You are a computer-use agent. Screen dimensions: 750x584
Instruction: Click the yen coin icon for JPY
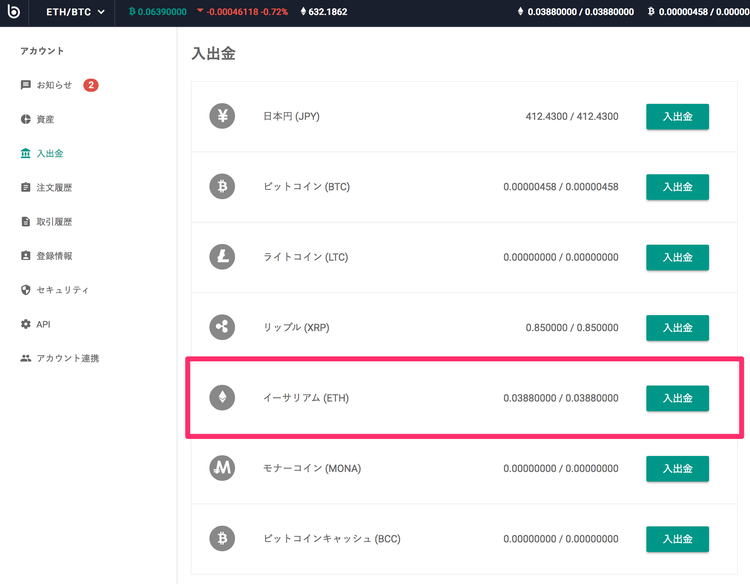tap(222, 116)
